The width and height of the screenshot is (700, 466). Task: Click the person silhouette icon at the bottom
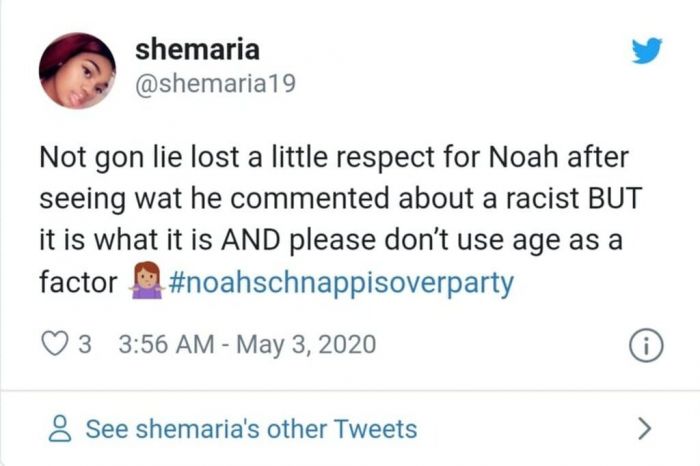point(58,430)
